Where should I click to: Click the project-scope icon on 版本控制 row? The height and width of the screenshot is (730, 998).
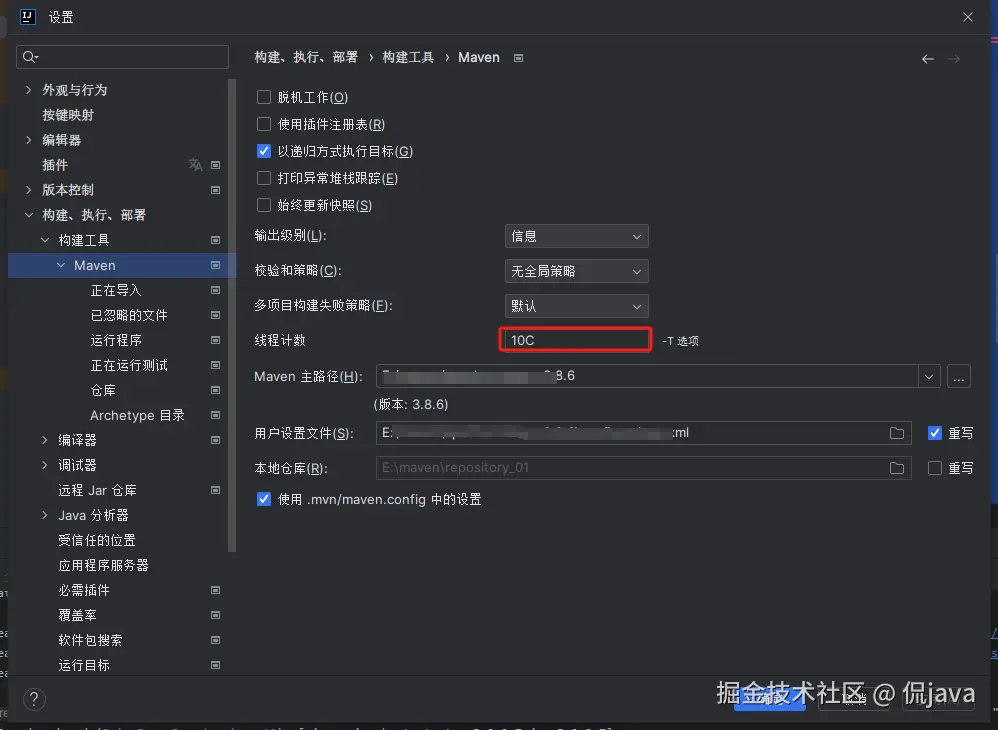tap(215, 190)
